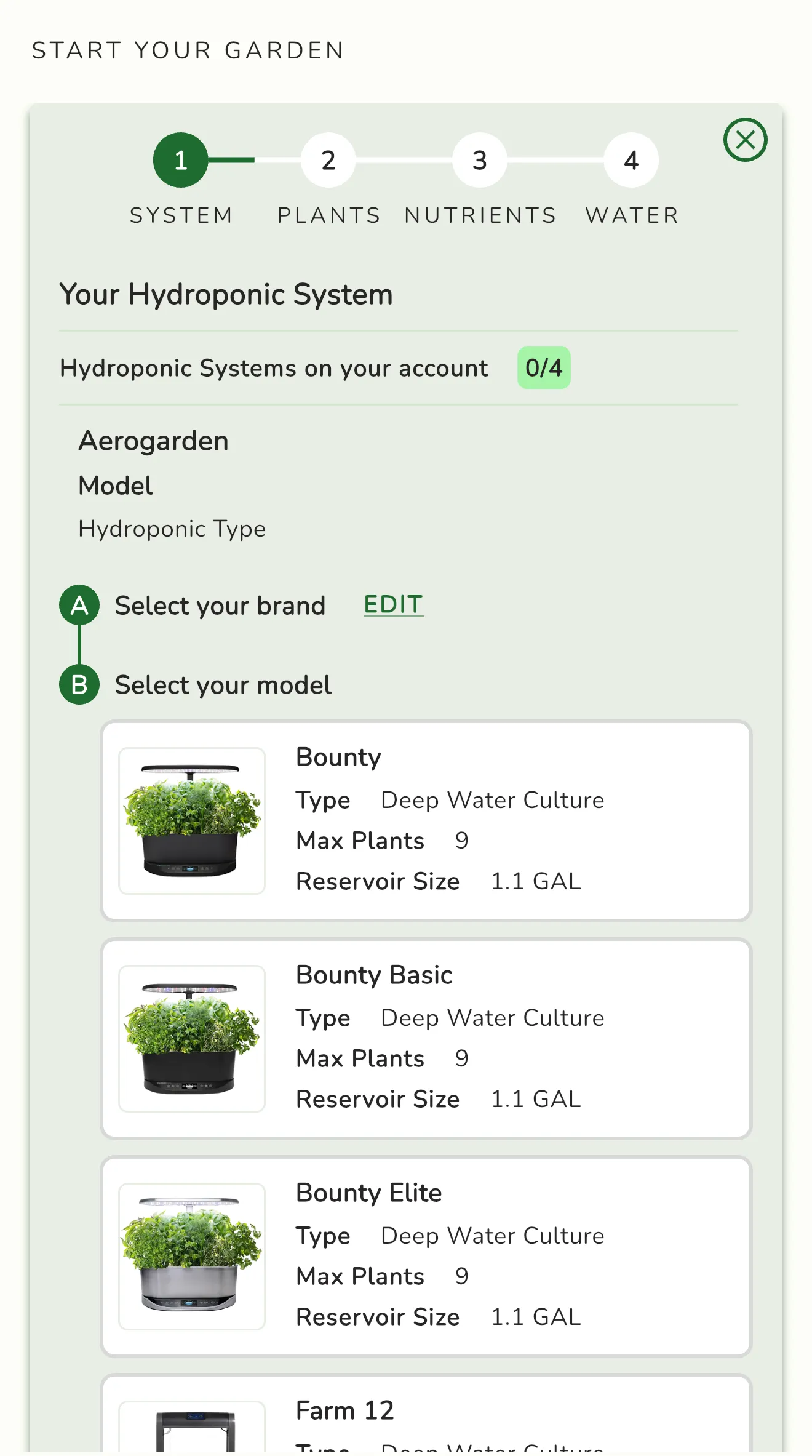Click the A step marker icon
Screen dimensions: 812x1456
(x=79, y=605)
